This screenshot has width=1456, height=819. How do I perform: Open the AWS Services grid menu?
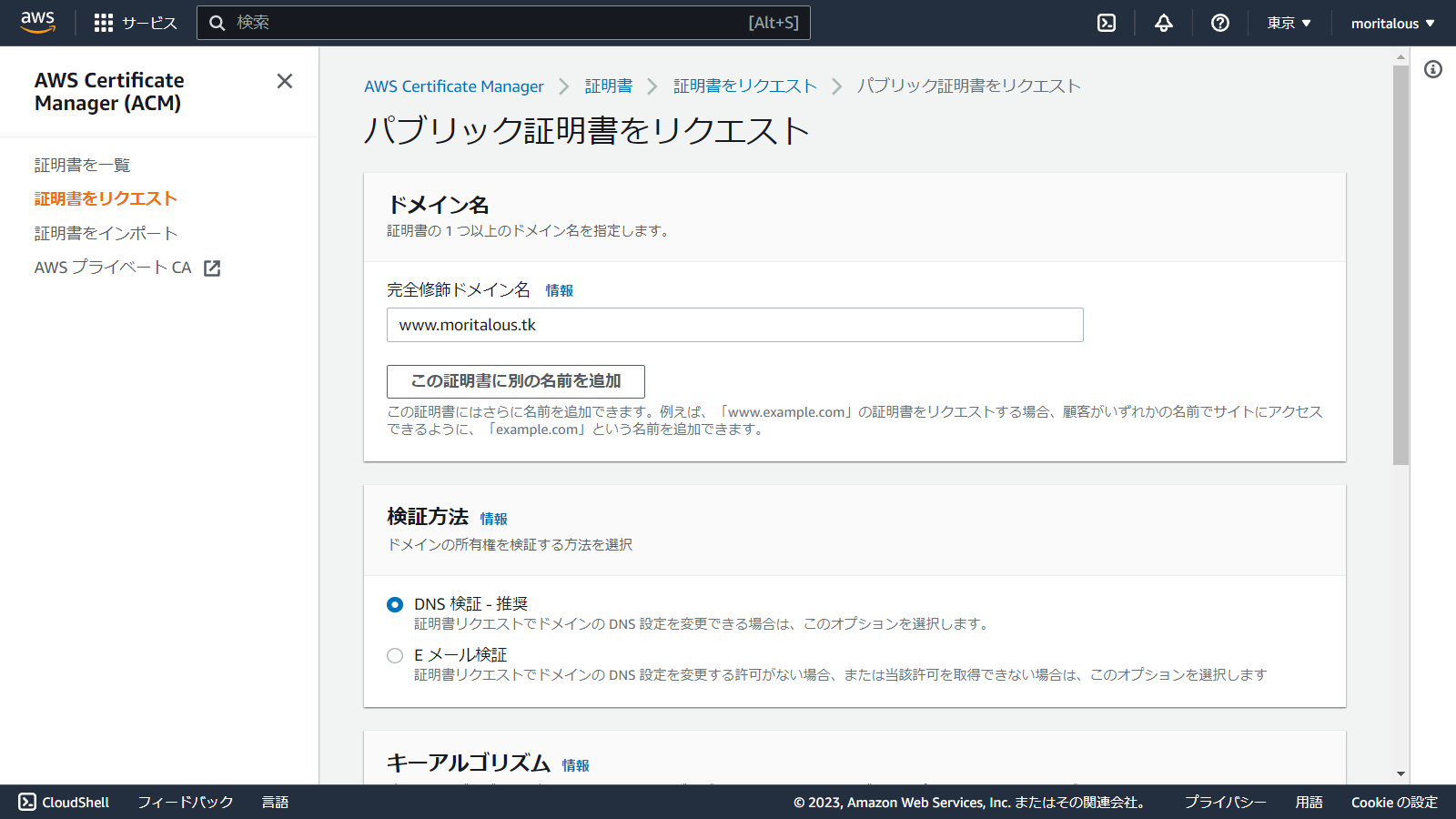pos(104,23)
